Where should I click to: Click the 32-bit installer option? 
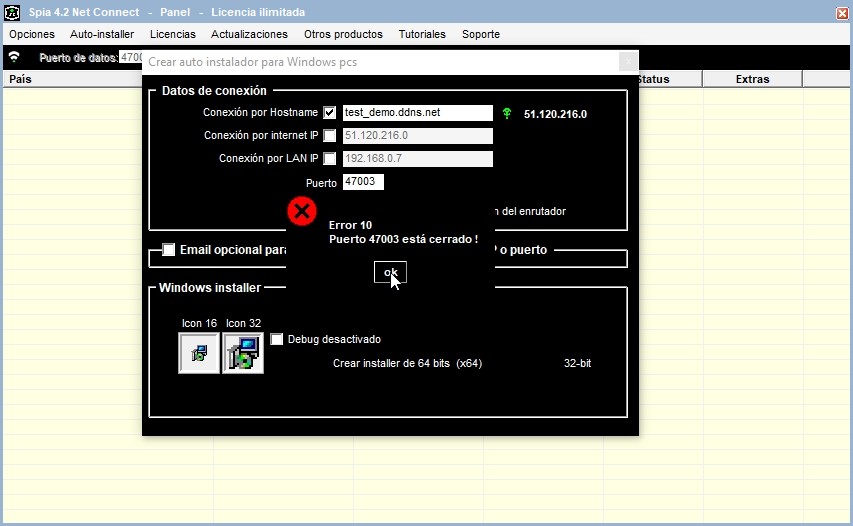(x=577, y=363)
